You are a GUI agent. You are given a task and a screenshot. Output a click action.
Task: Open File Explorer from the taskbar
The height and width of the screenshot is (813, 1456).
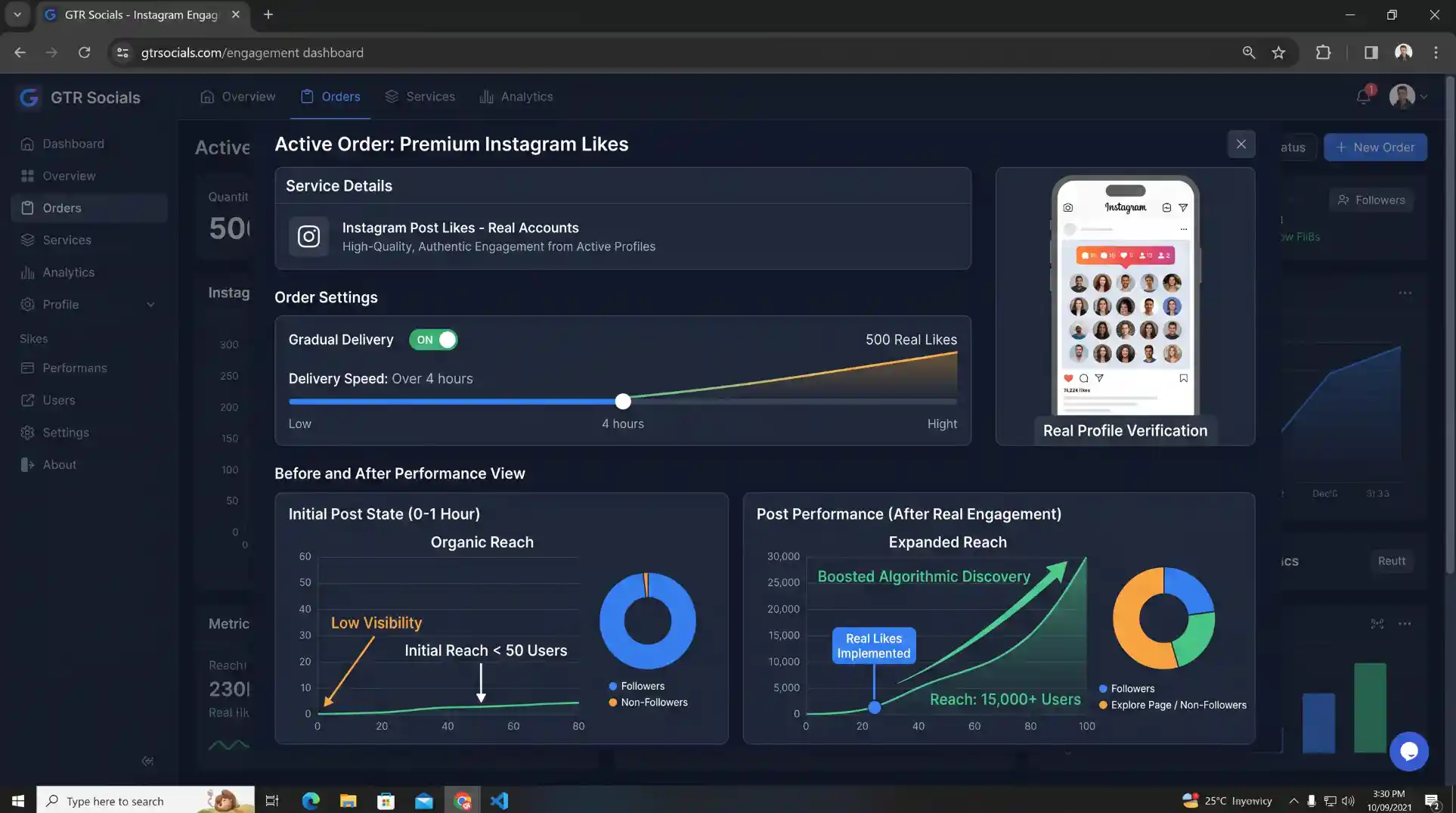[x=348, y=800]
